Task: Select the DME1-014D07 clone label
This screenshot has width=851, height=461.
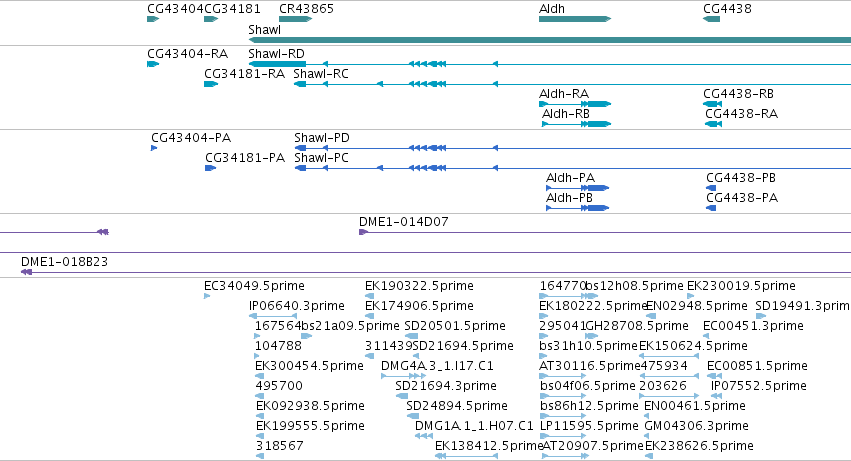Action: (404, 222)
